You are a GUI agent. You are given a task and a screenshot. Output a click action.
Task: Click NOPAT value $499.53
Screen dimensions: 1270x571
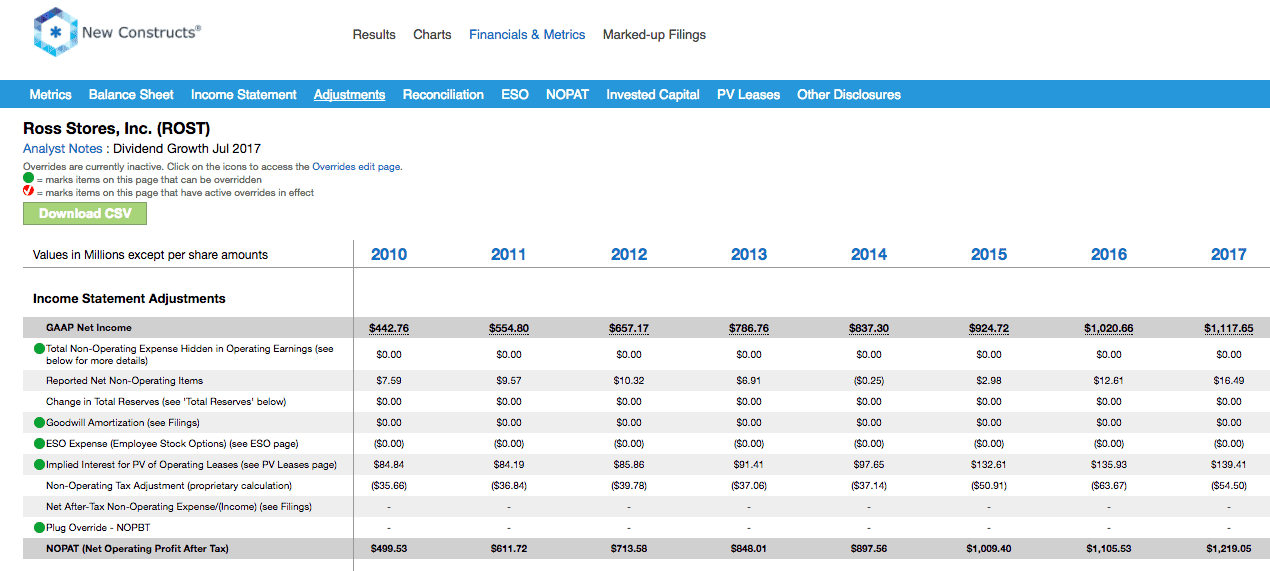[x=389, y=549]
